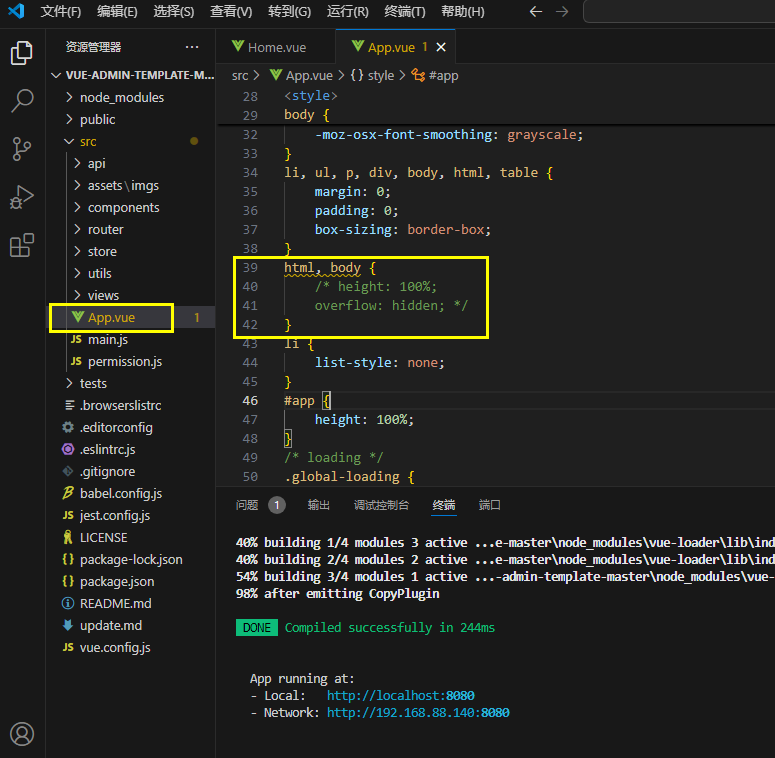Open the http://localhost:8080 link
The width and height of the screenshot is (775, 758).
(400, 695)
